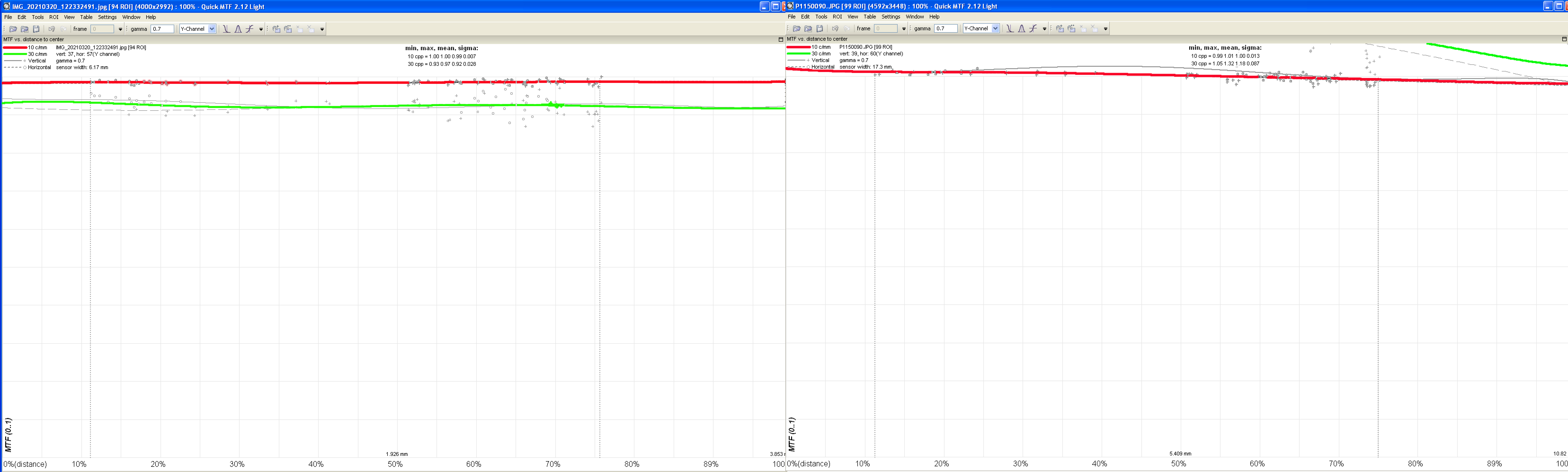Screen dimensions: 1568x472
Task: Click gamma value field in right window
Action: 945,29
